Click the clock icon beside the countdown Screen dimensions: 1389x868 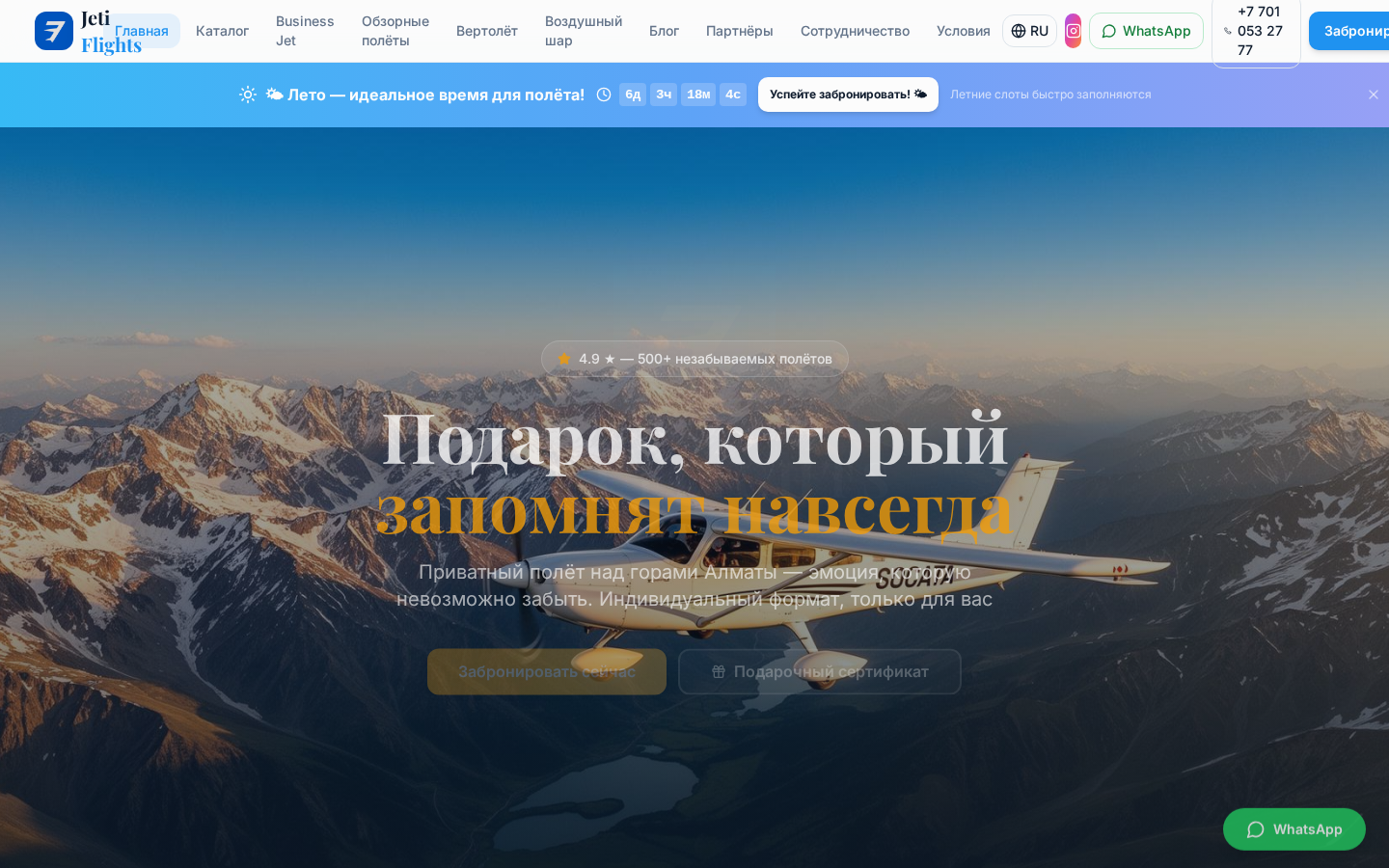pyautogui.click(x=604, y=95)
